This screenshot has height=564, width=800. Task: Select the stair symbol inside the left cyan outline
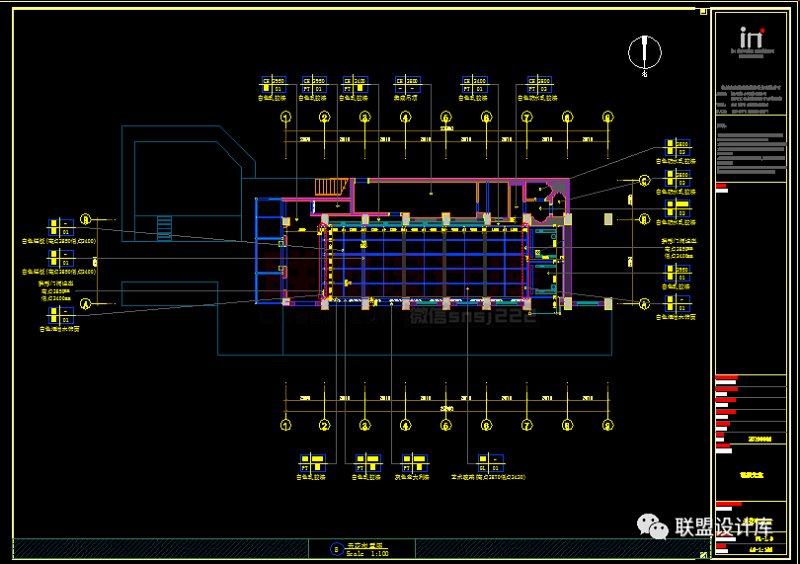point(167,227)
